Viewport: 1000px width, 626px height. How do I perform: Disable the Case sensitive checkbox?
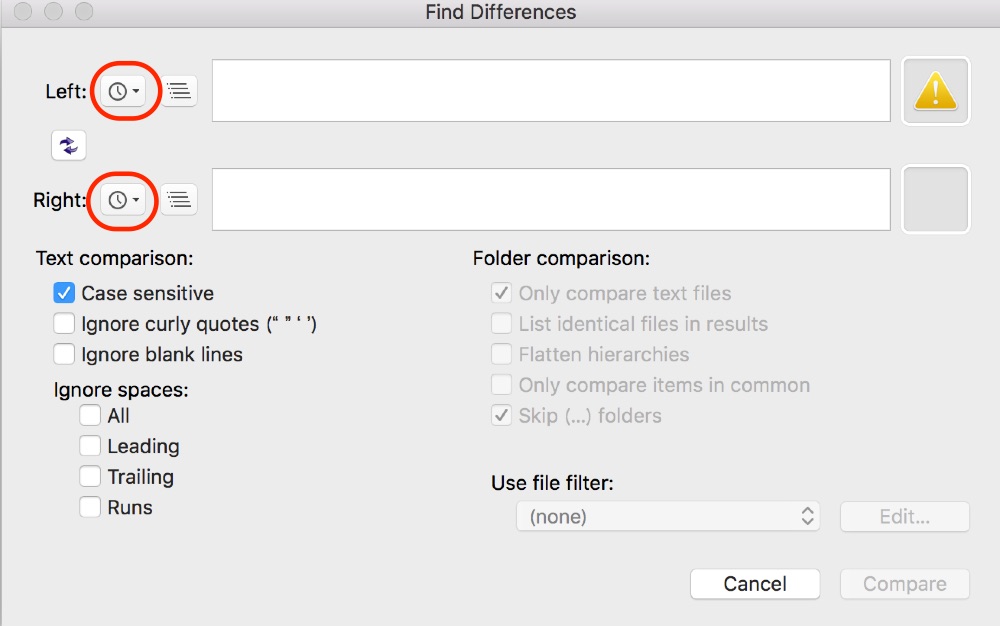click(x=65, y=293)
